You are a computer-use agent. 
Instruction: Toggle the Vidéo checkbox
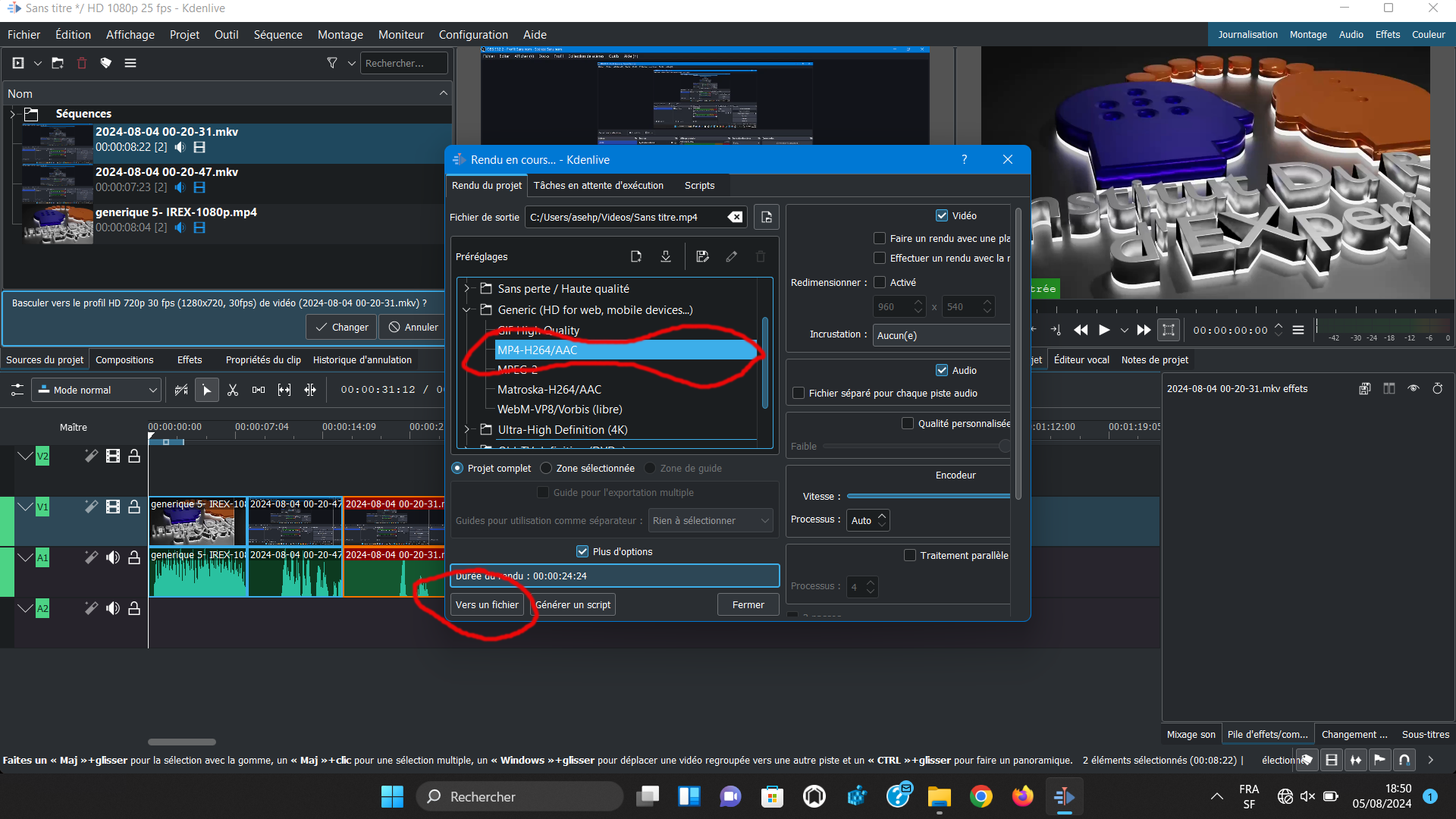[942, 216]
